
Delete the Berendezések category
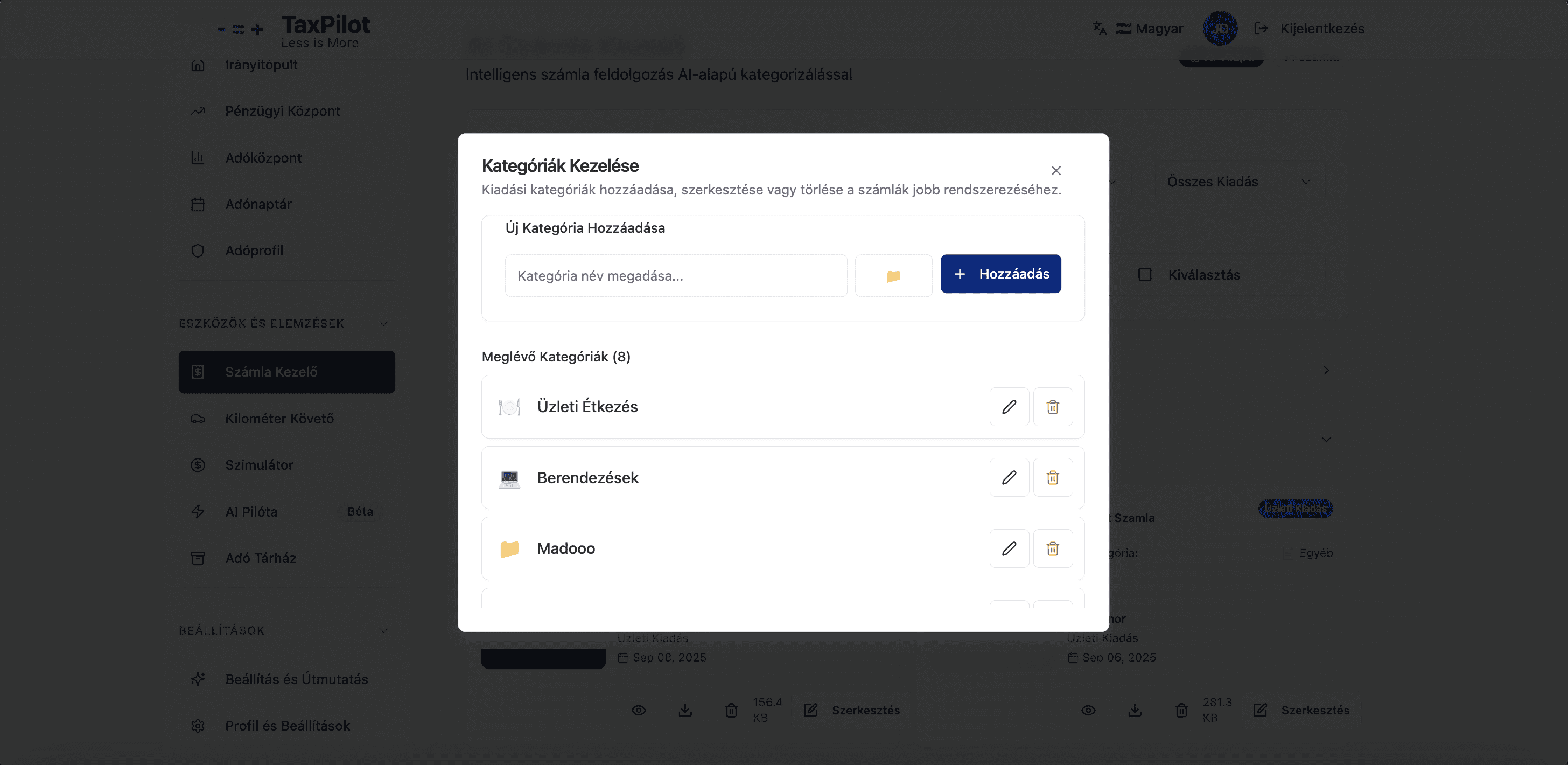pos(1053,477)
